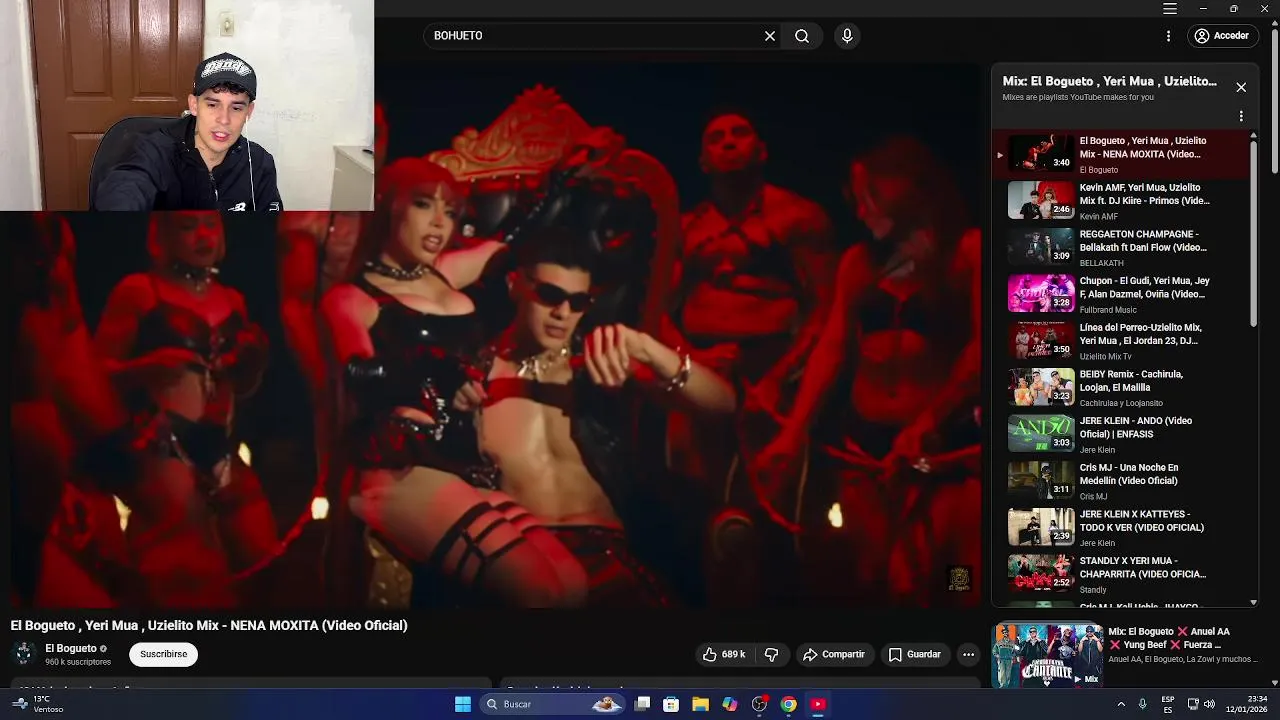Viewport: 1280px width, 720px height.
Task: Click the Guardar save button
Action: click(915, 654)
